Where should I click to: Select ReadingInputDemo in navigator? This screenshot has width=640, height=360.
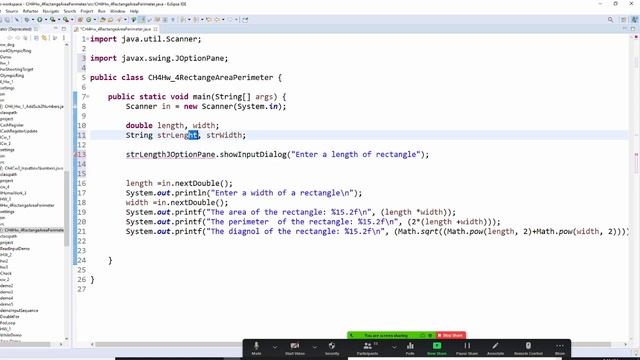pos(15,249)
